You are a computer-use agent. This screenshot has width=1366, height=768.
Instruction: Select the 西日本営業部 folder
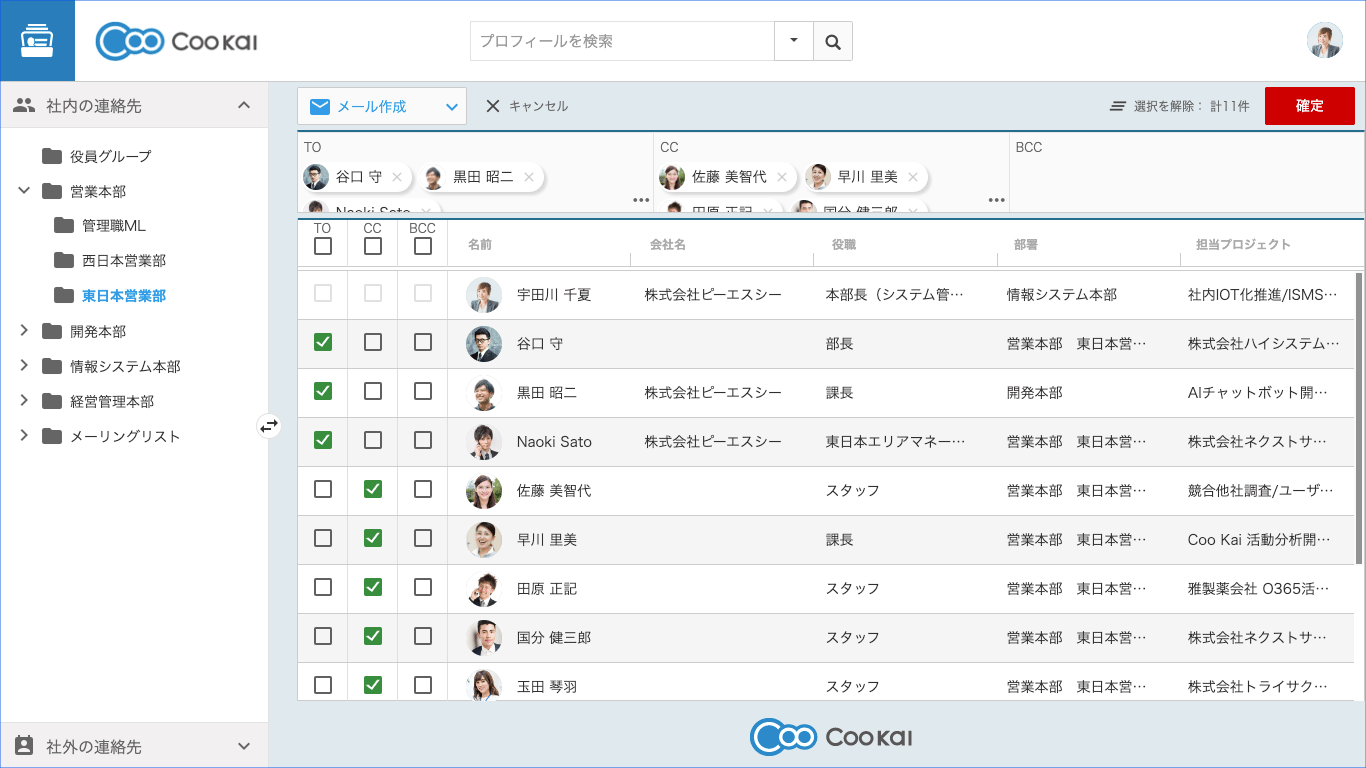point(123,261)
